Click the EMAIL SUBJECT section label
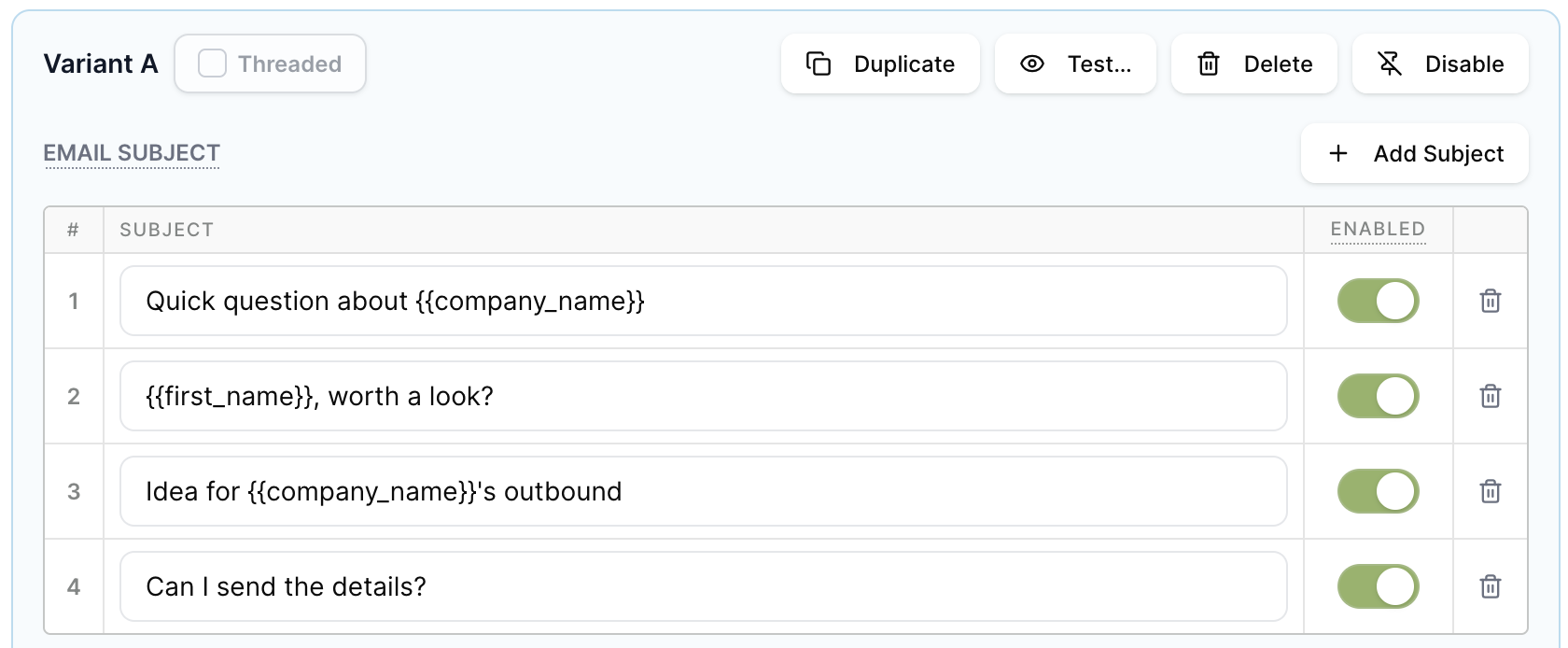Viewport: 1568px width, 648px height. [132, 153]
